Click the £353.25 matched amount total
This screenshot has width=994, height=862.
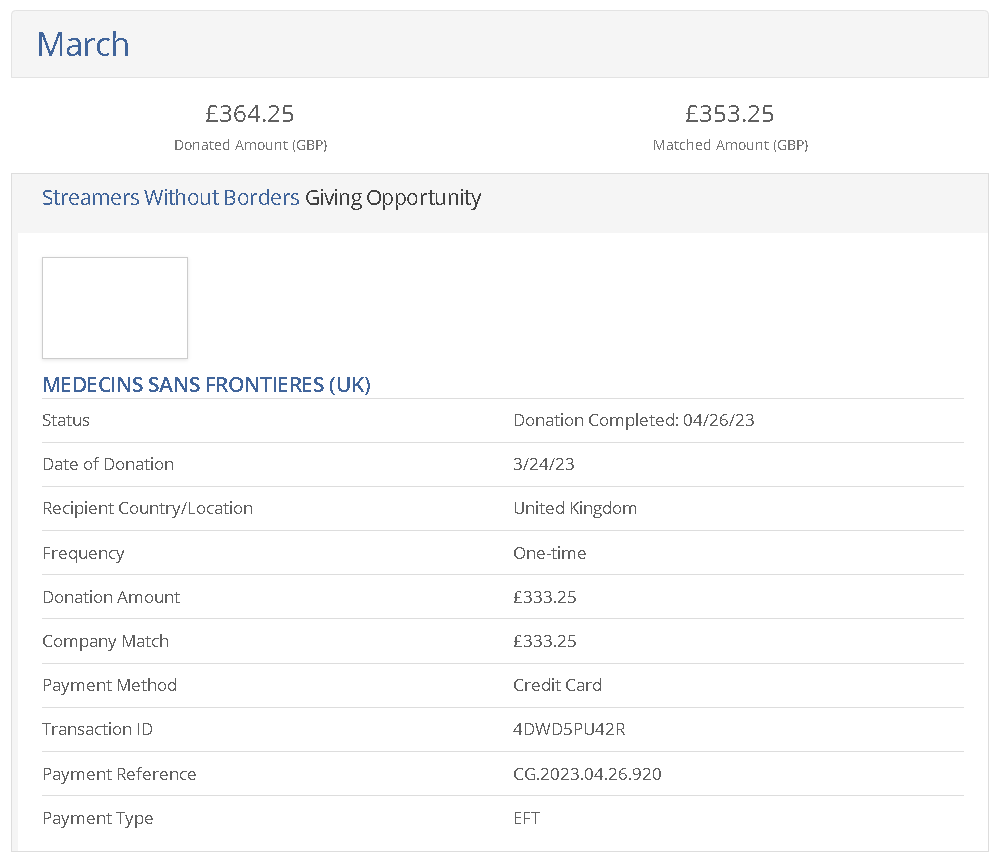click(x=730, y=114)
